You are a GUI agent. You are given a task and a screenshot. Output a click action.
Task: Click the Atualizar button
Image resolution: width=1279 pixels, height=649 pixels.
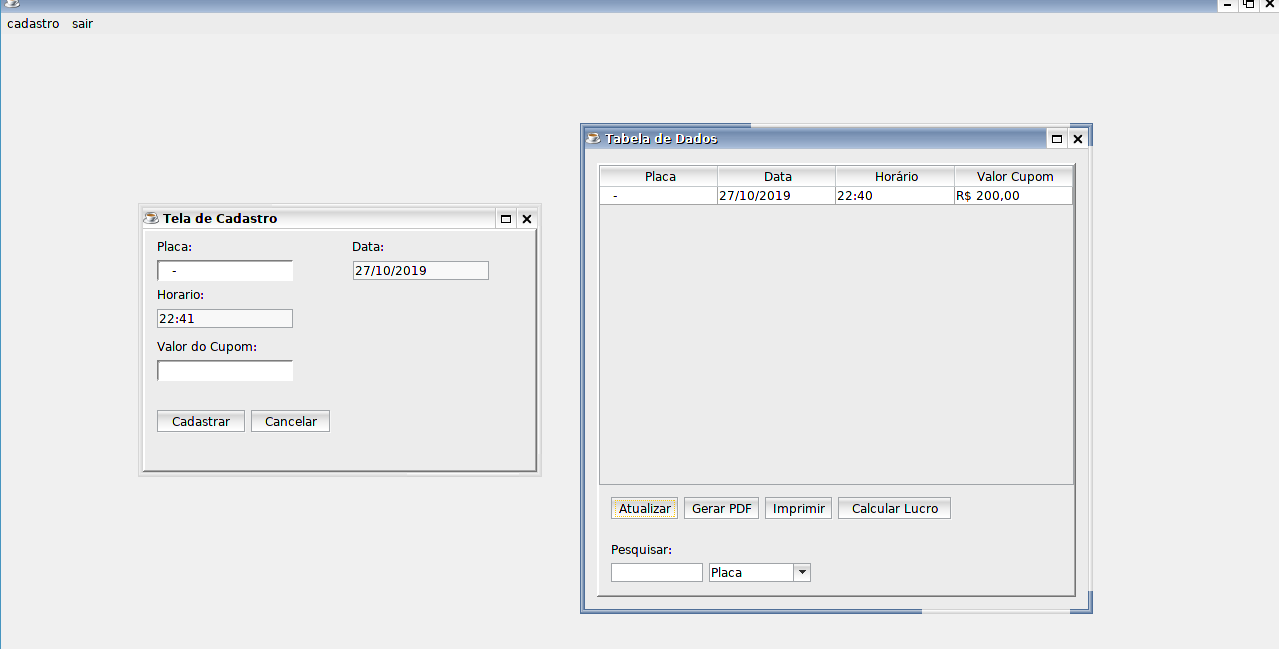tap(645, 508)
